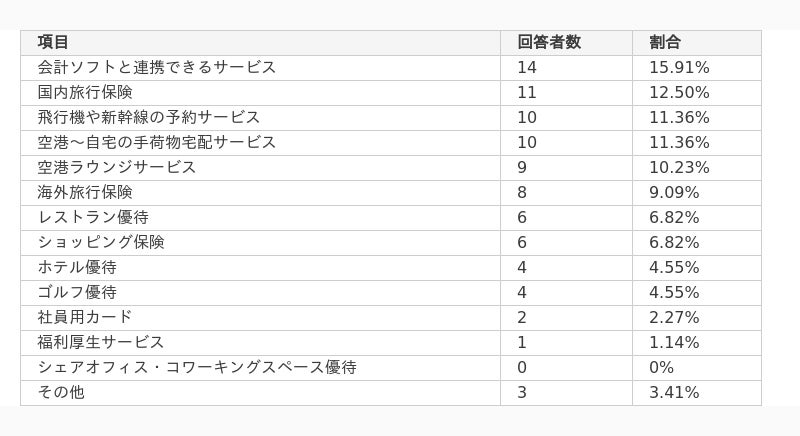This screenshot has height=436, width=800.
Task: Click the 15.91% percentage cell
Action: point(697,68)
